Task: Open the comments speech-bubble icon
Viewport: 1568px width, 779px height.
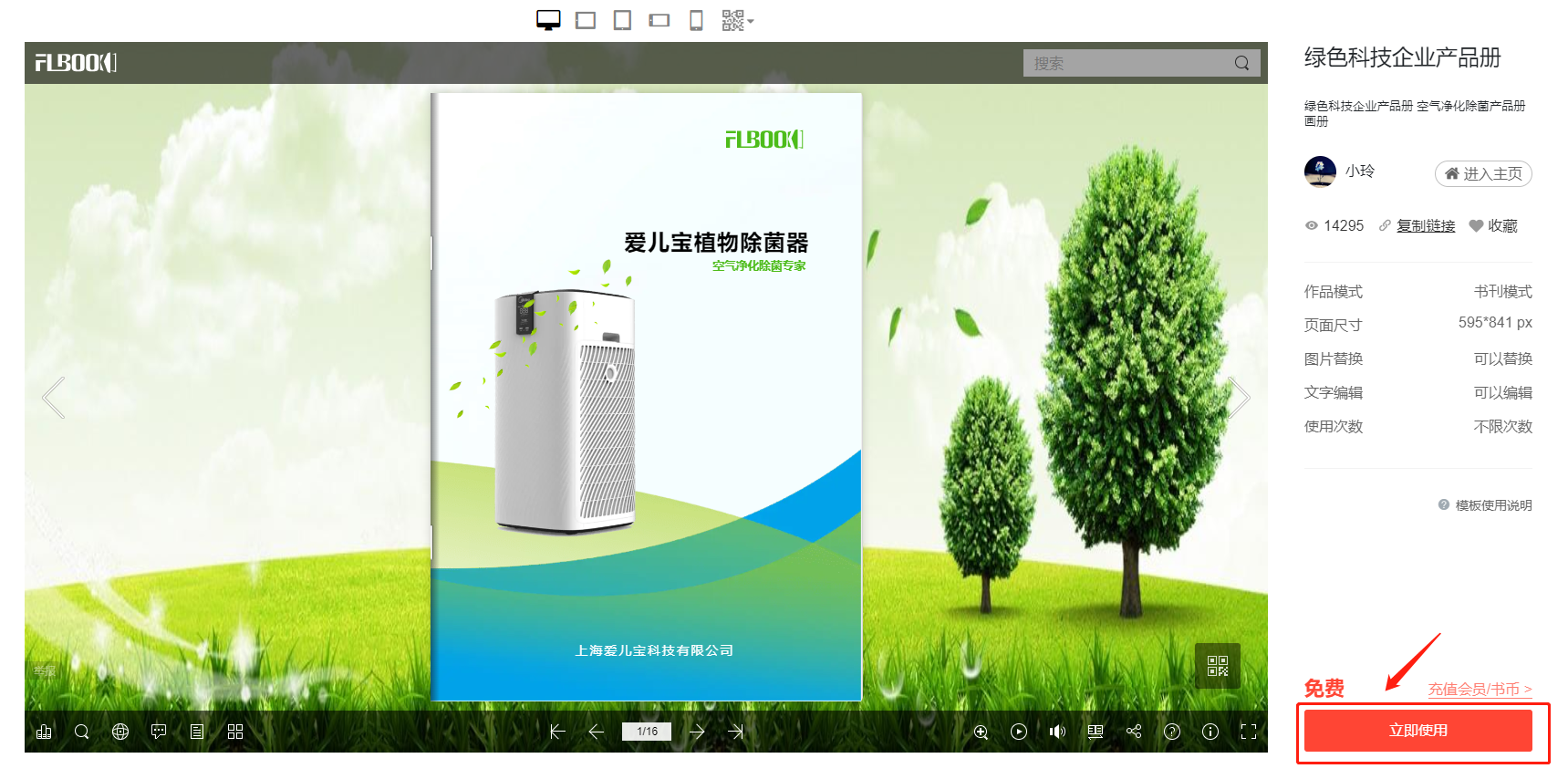Action: [x=159, y=732]
